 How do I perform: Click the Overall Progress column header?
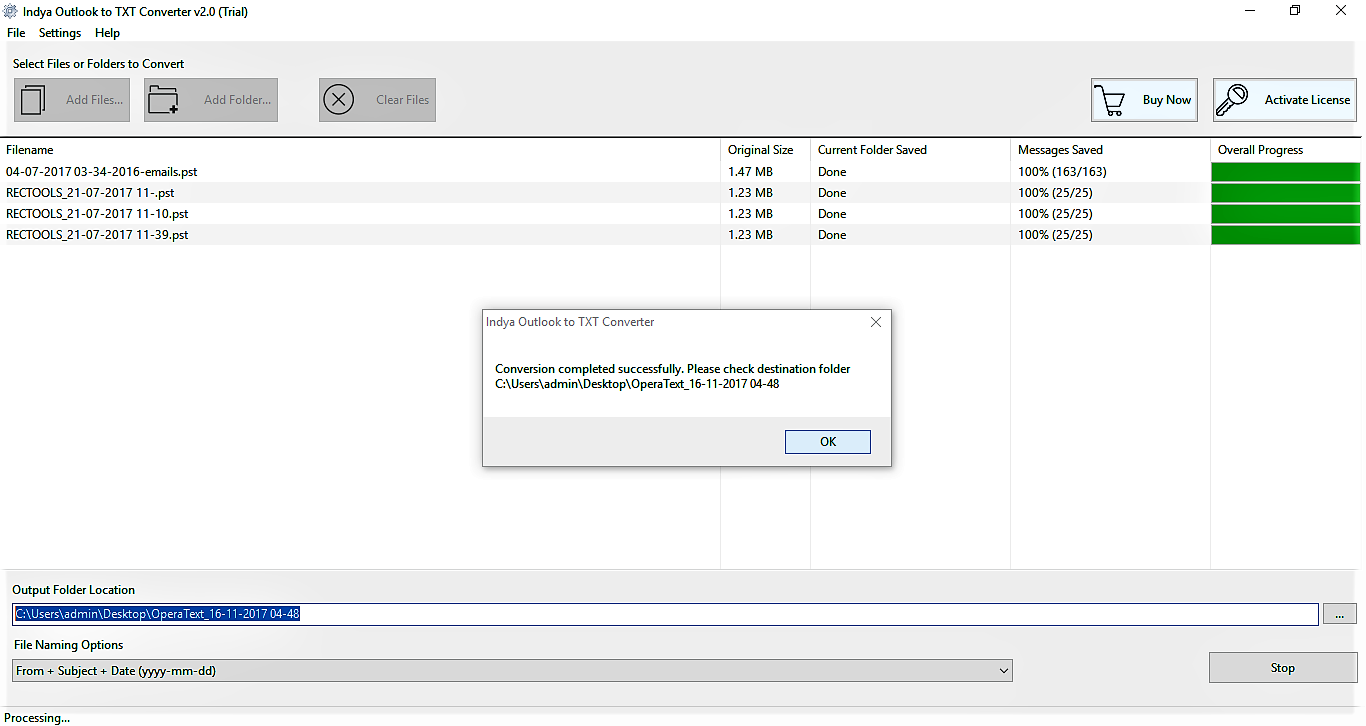point(1260,150)
